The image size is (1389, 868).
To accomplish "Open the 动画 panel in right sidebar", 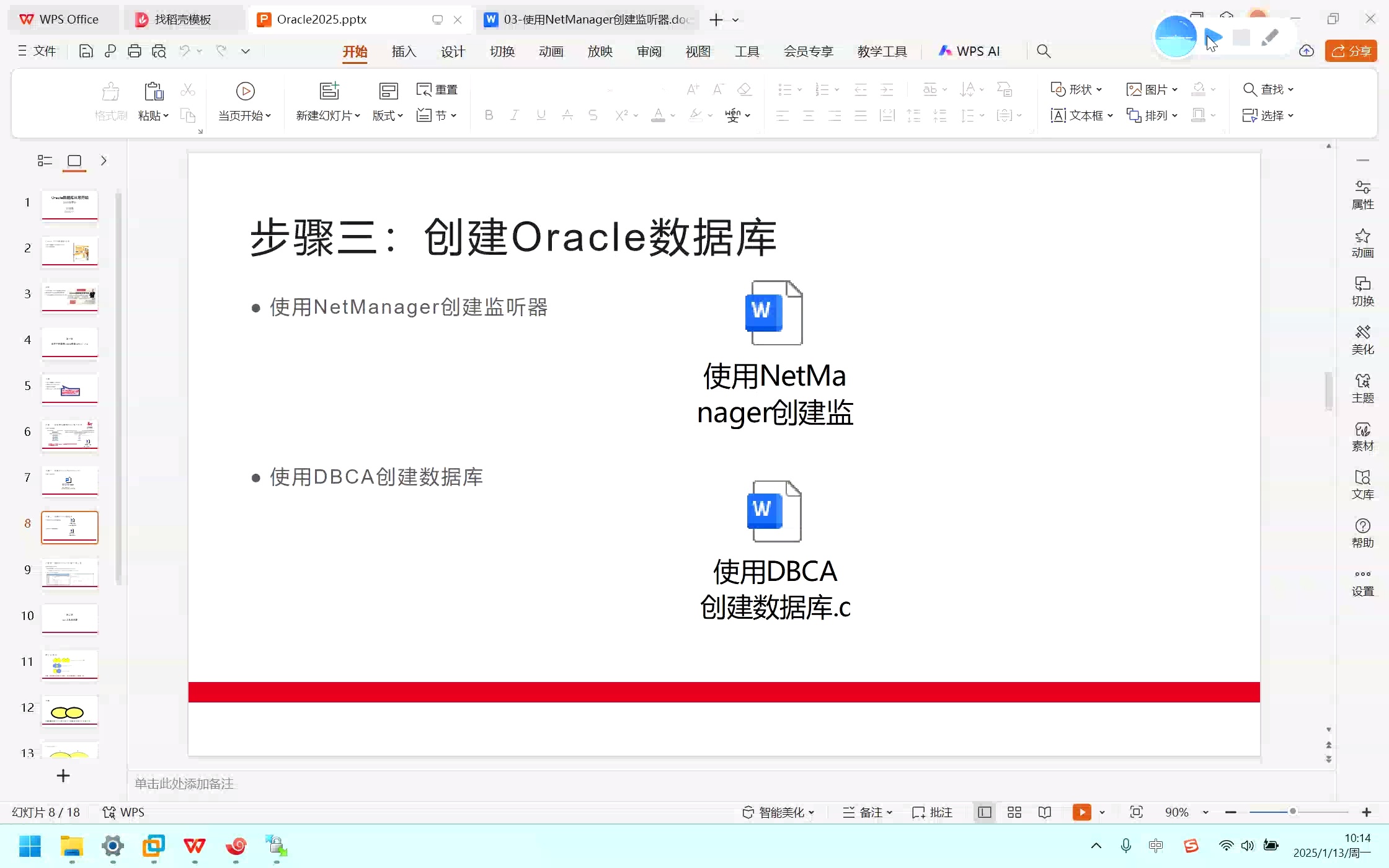I will (1362, 242).
